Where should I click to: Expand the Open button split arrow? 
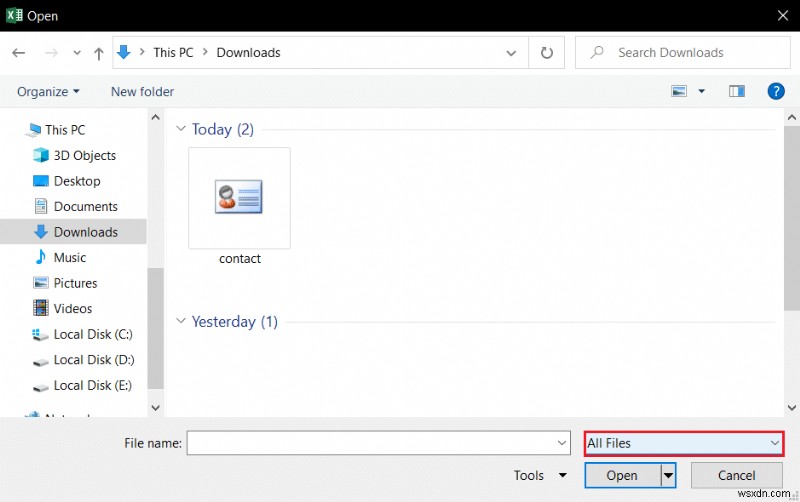click(668, 475)
